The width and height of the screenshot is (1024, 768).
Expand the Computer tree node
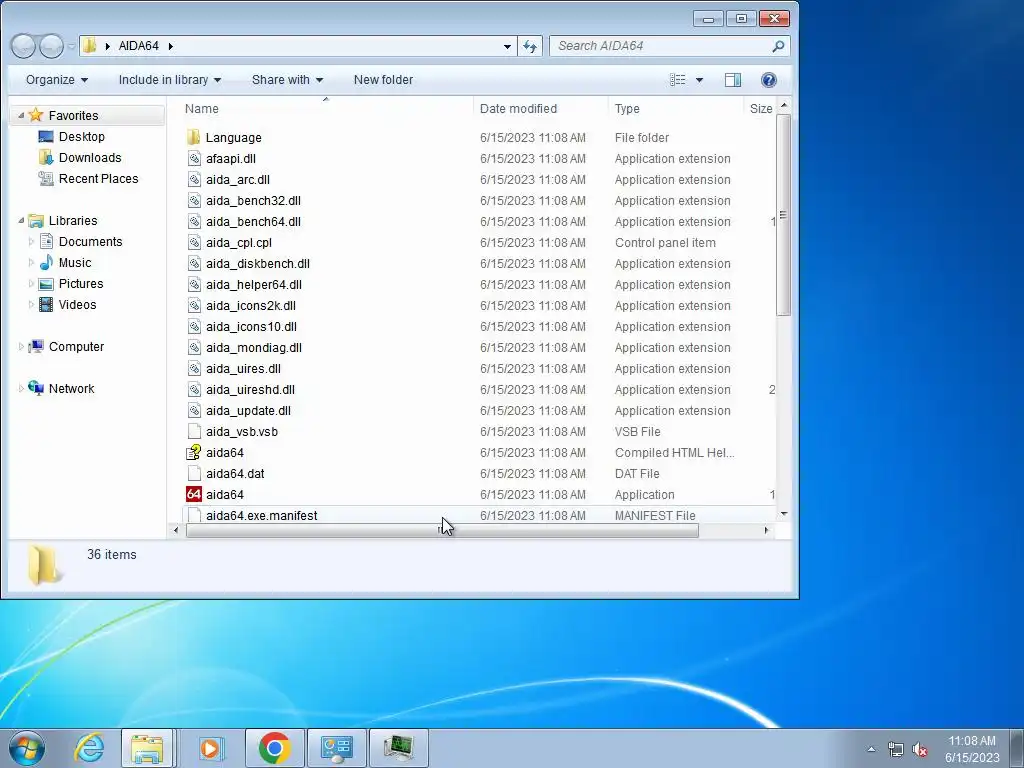pyautogui.click(x=21, y=347)
